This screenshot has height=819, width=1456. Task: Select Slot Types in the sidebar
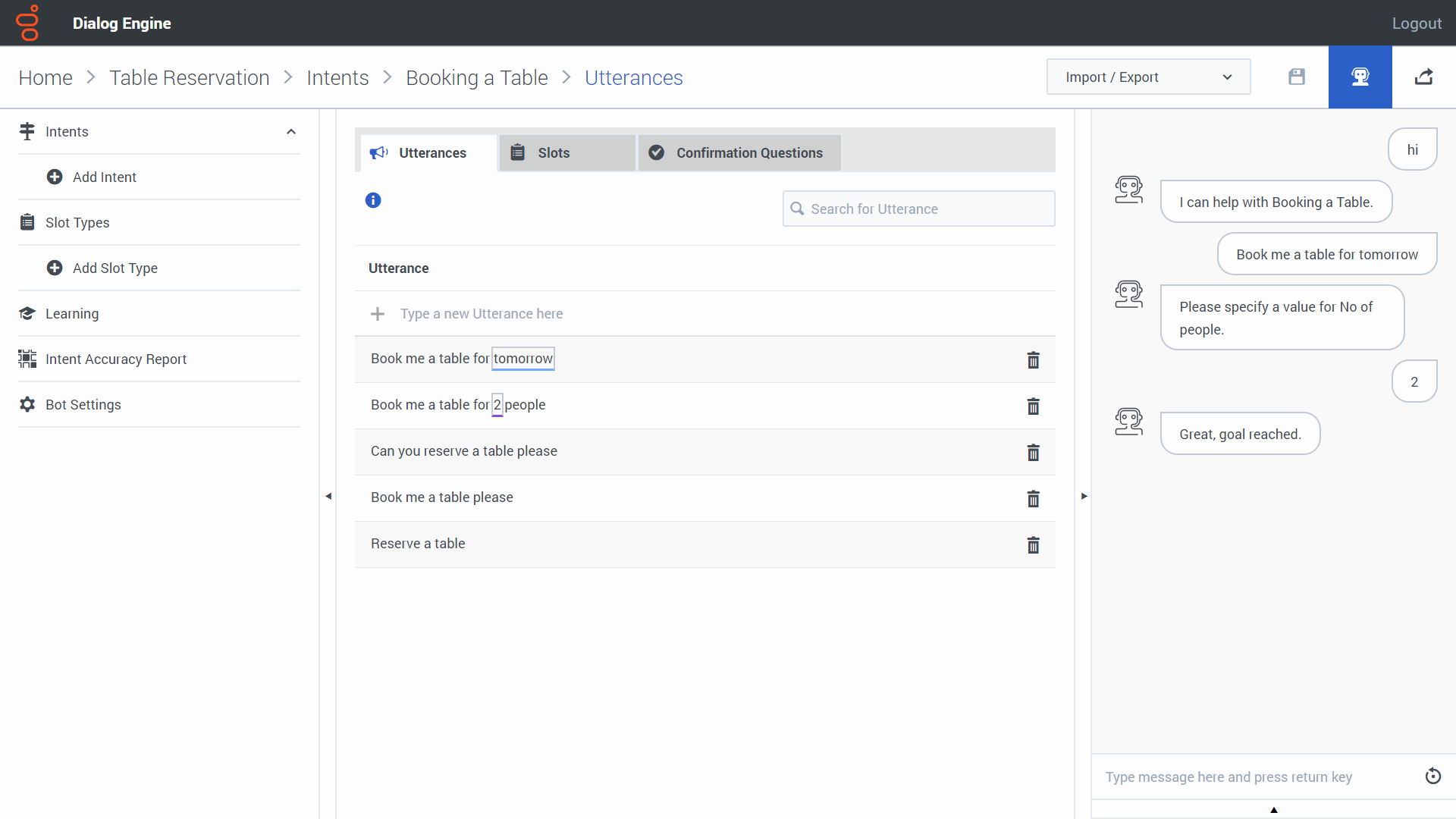(77, 222)
